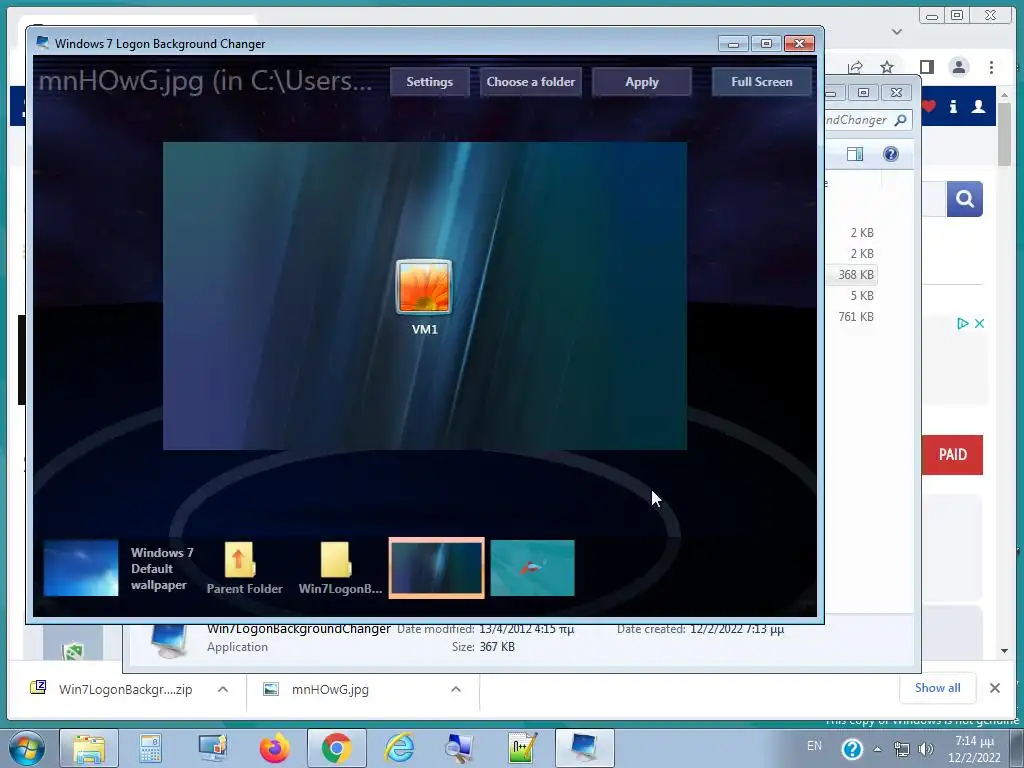This screenshot has height=768, width=1024.
Task: Open Calculator from the taskbar
Action: pyautogui.click(x=150, y=748)
